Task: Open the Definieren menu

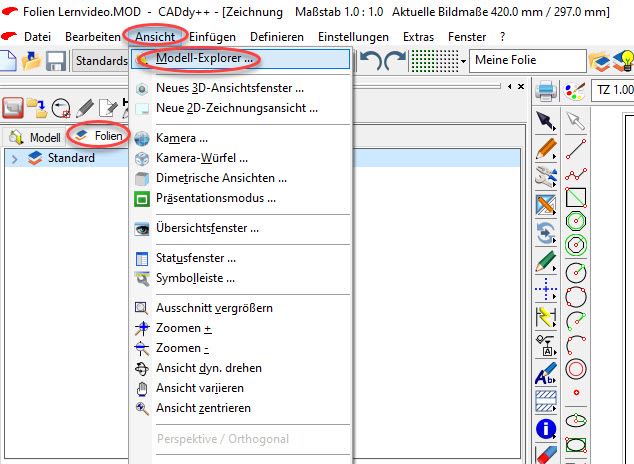Action: point(277,37)
